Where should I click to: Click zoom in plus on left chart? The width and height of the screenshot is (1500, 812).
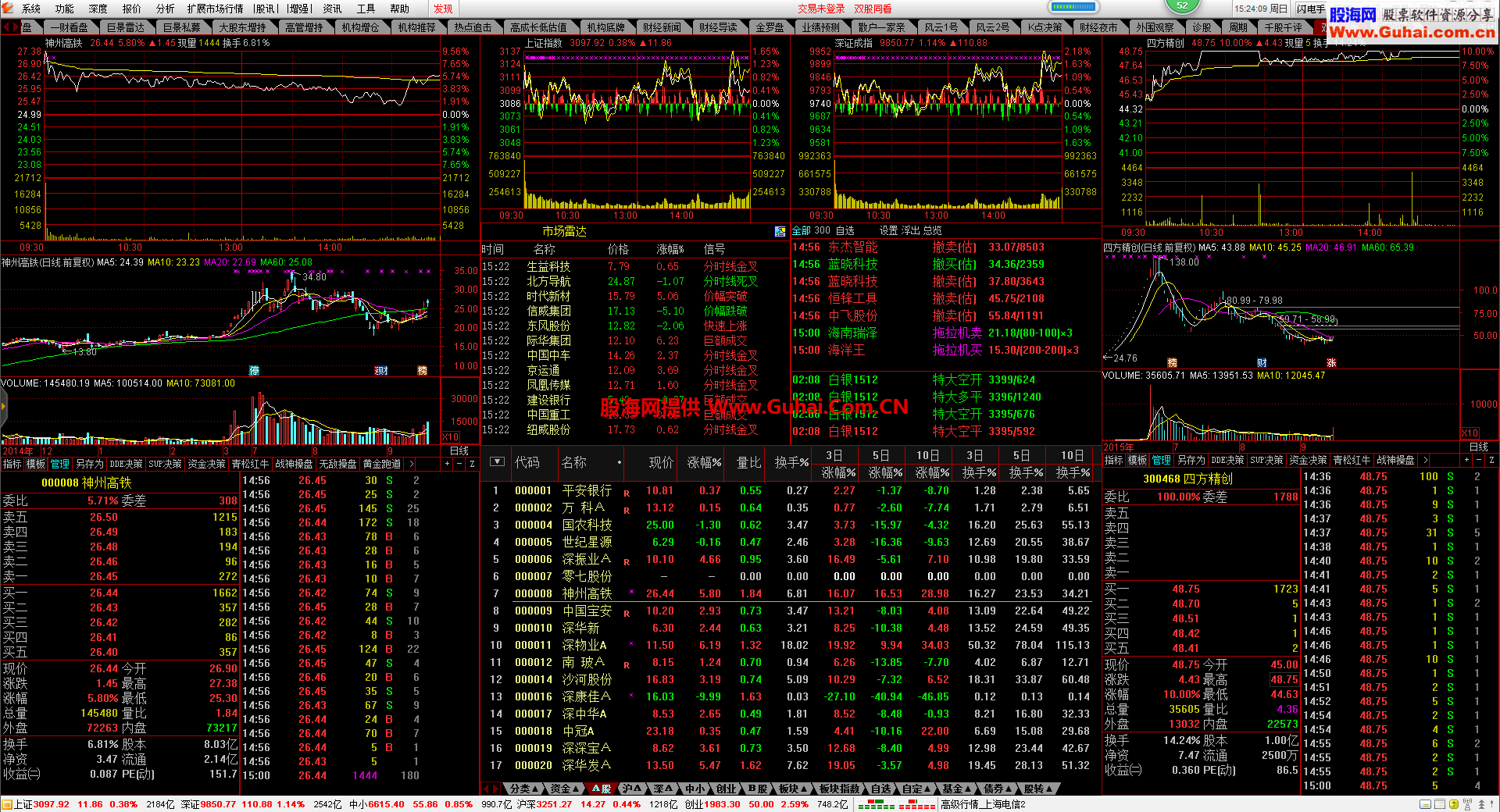click(x=447, y=464)
